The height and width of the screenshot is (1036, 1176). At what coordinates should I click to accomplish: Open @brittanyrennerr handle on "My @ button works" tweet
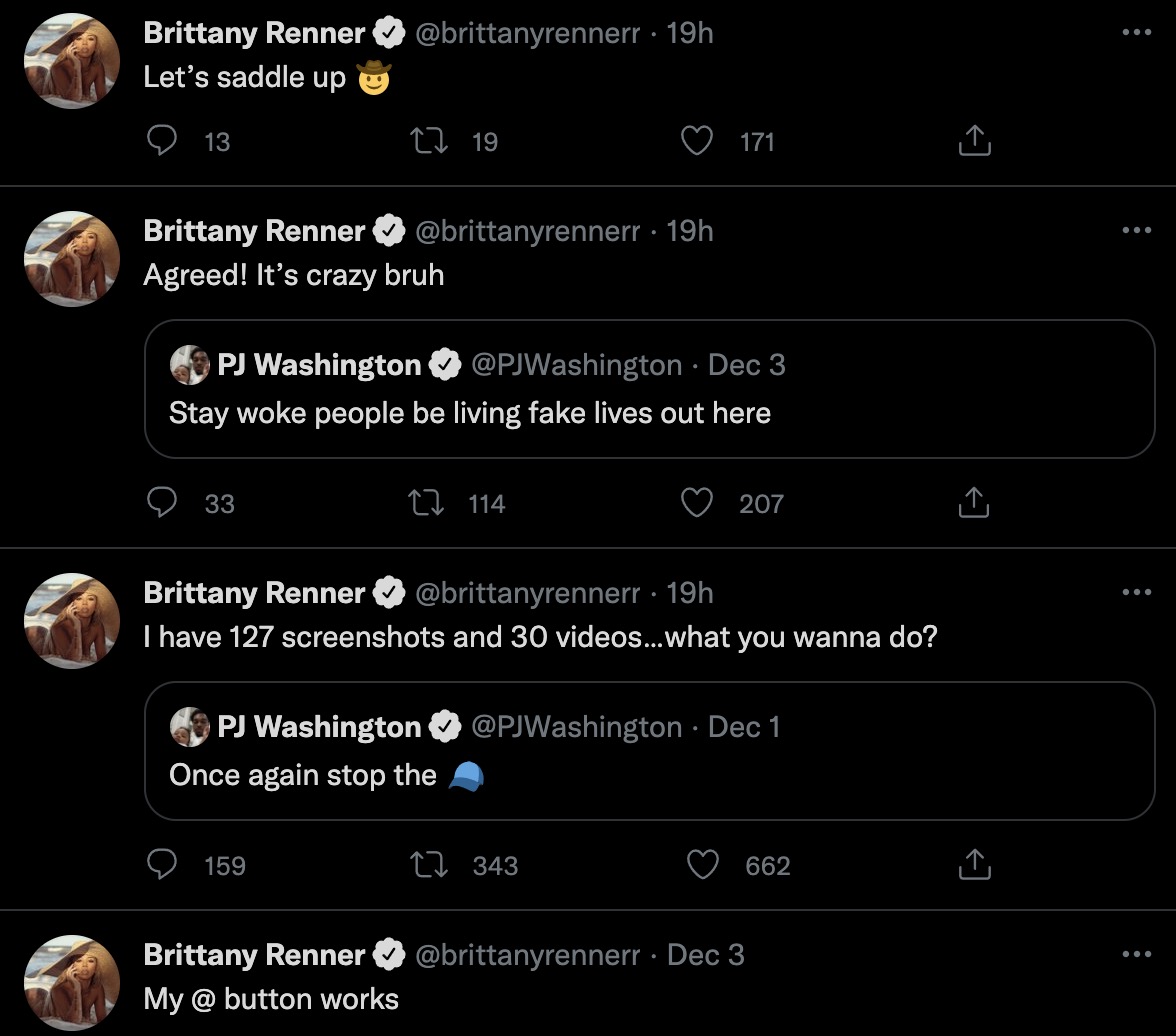(527, 955)
